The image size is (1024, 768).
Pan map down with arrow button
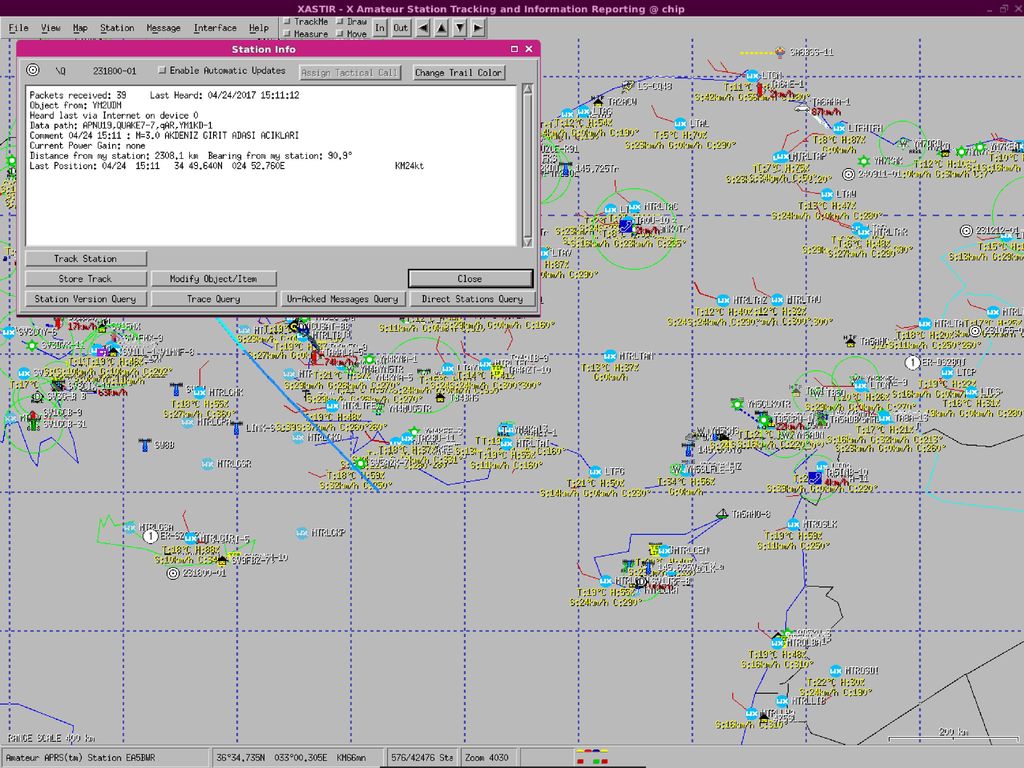pos(460,28)
